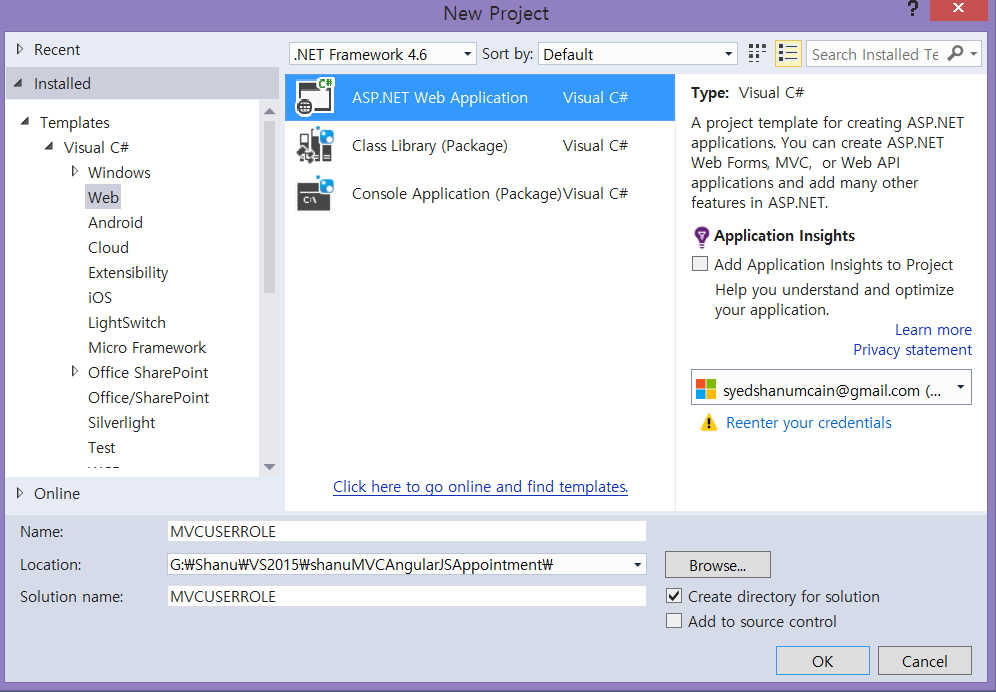This screenshot has width=996, height=692.
Task: Open the .NET Framework 4.6 dropdown
Action: (x=467, y=54)
